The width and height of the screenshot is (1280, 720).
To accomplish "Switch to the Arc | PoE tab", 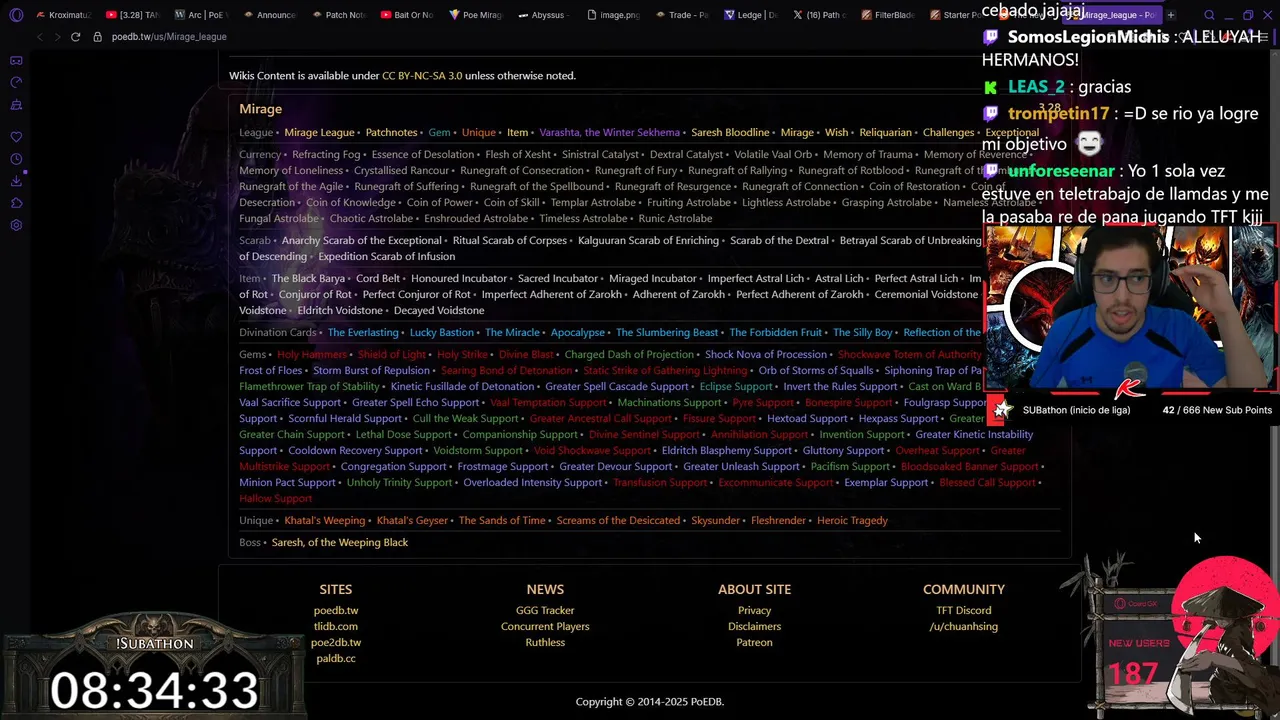I will coord(200,15).
